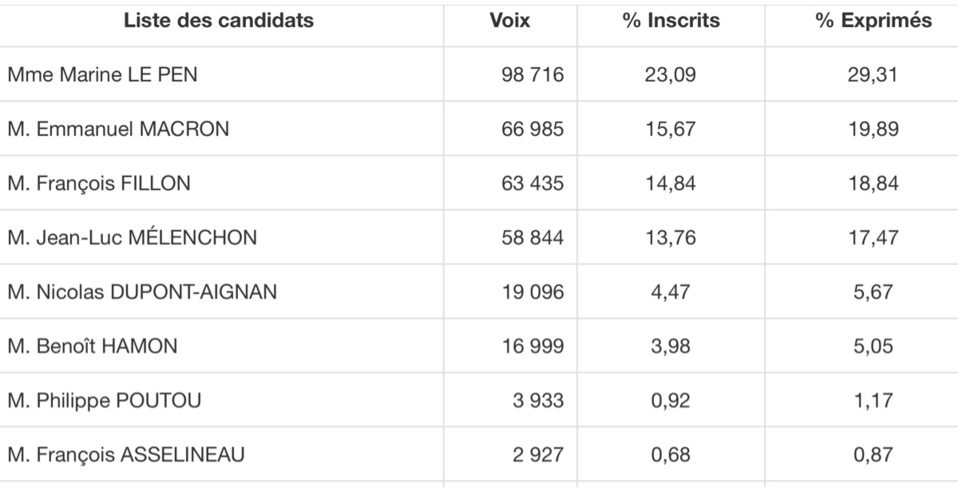958x488 pixels.
Task: Select the M. Emmanuel MACRON name cell
Action: (x=118, y=129)
